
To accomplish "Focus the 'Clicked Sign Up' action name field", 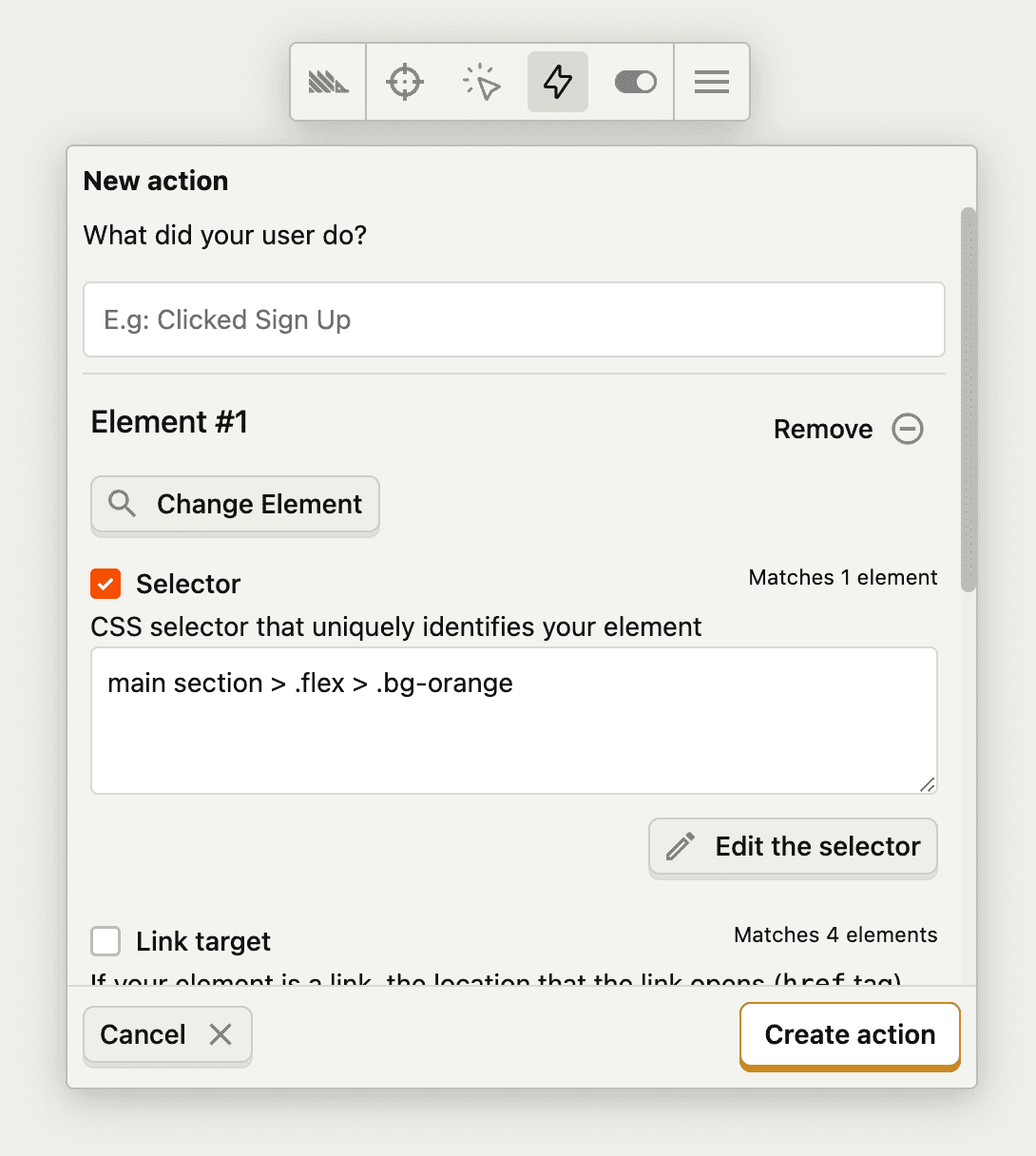I will 513,319.
